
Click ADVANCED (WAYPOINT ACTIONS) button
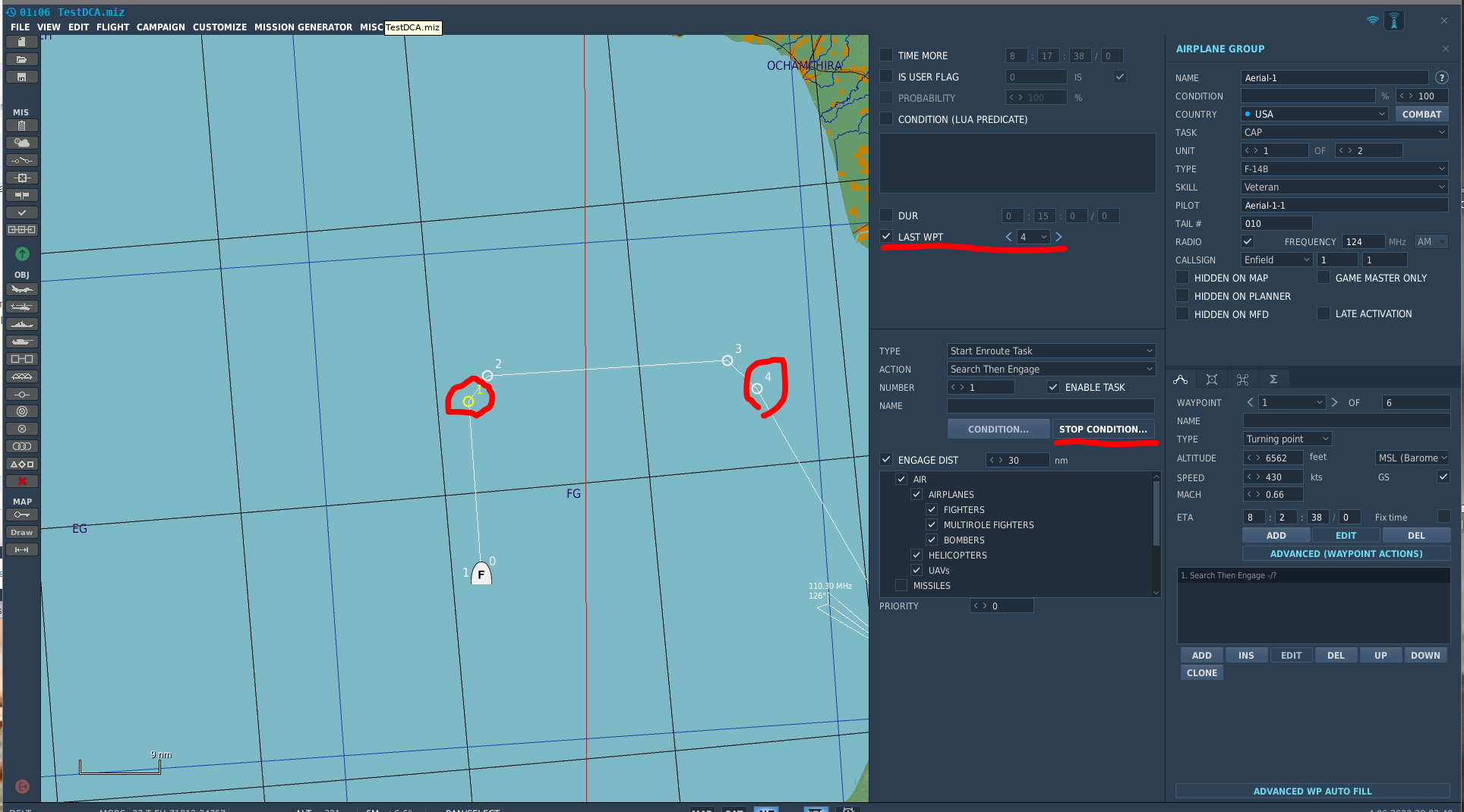[x=1346, y=553]
